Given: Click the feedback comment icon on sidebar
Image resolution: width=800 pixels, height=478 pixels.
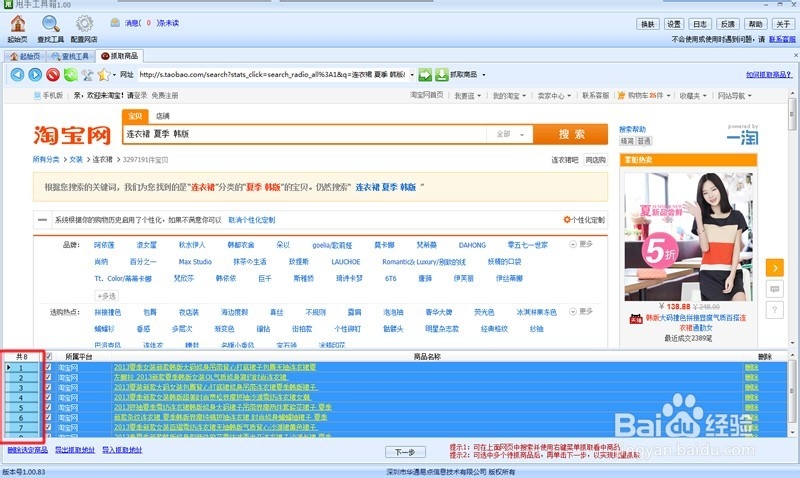Looking at the screenshot, I should click(x=774, y=289).
